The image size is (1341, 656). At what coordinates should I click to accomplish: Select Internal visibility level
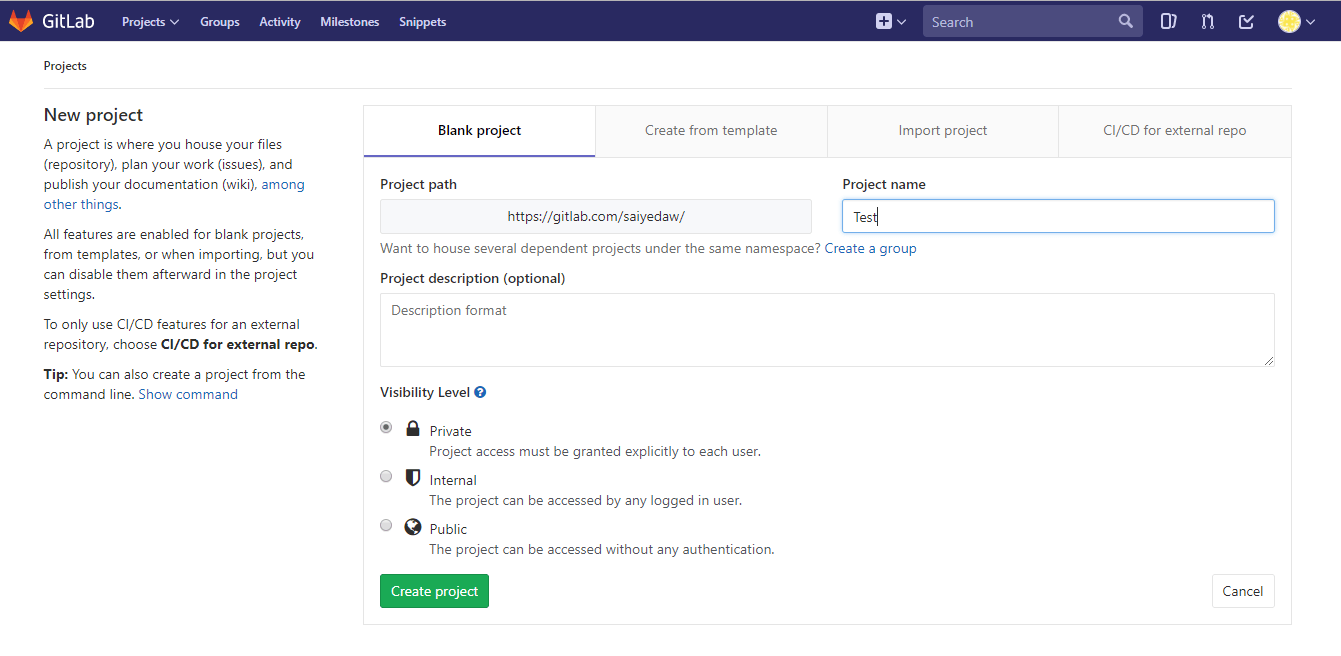pos(386,476)
